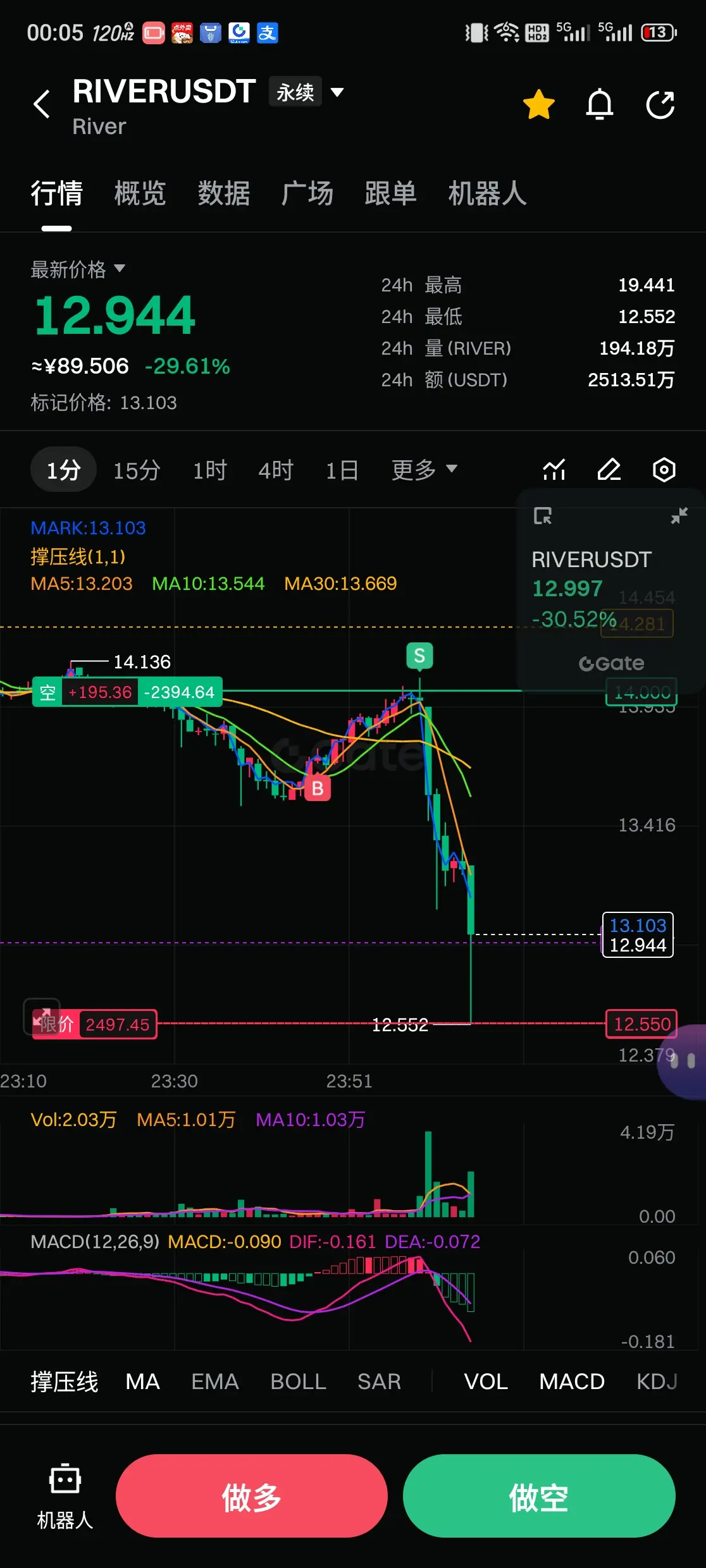Switch to 行情 tab
The image size is (706, 1568).
(x=57, y=193)
